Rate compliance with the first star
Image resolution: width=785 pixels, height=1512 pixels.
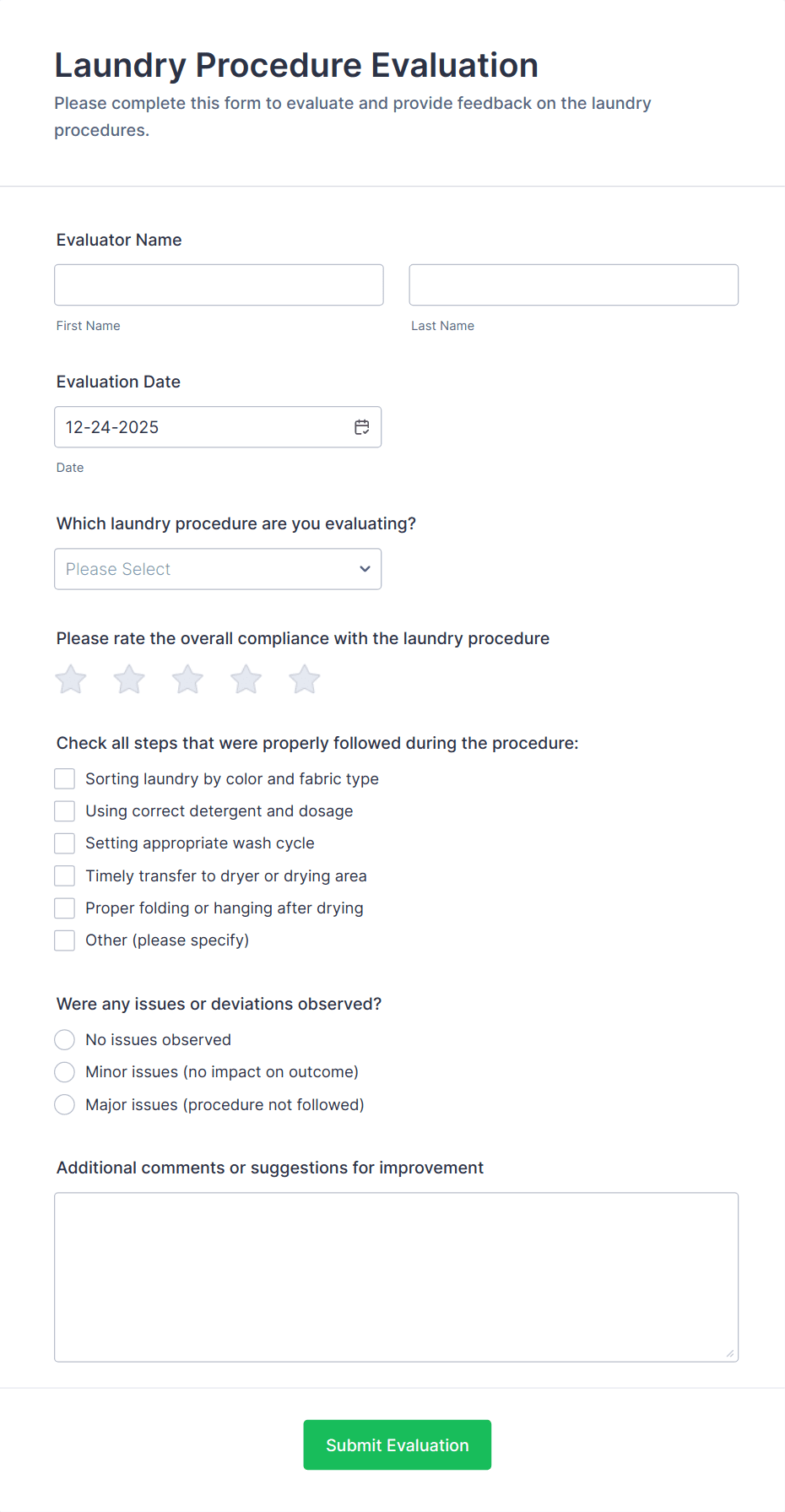tap(71, 680)
